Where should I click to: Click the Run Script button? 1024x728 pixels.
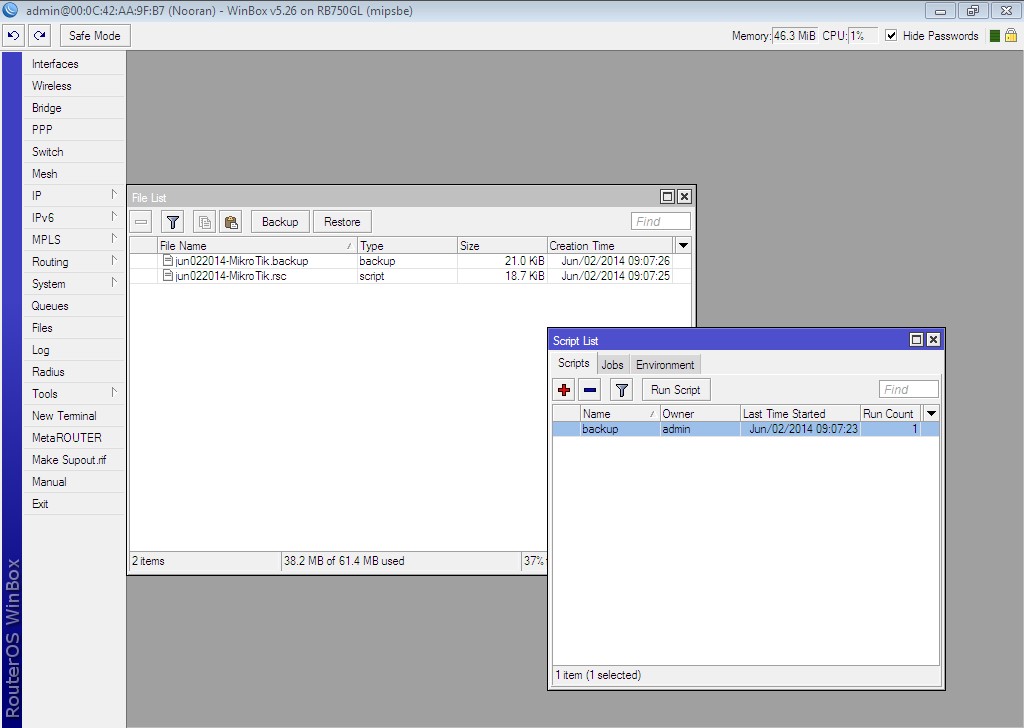676,390
